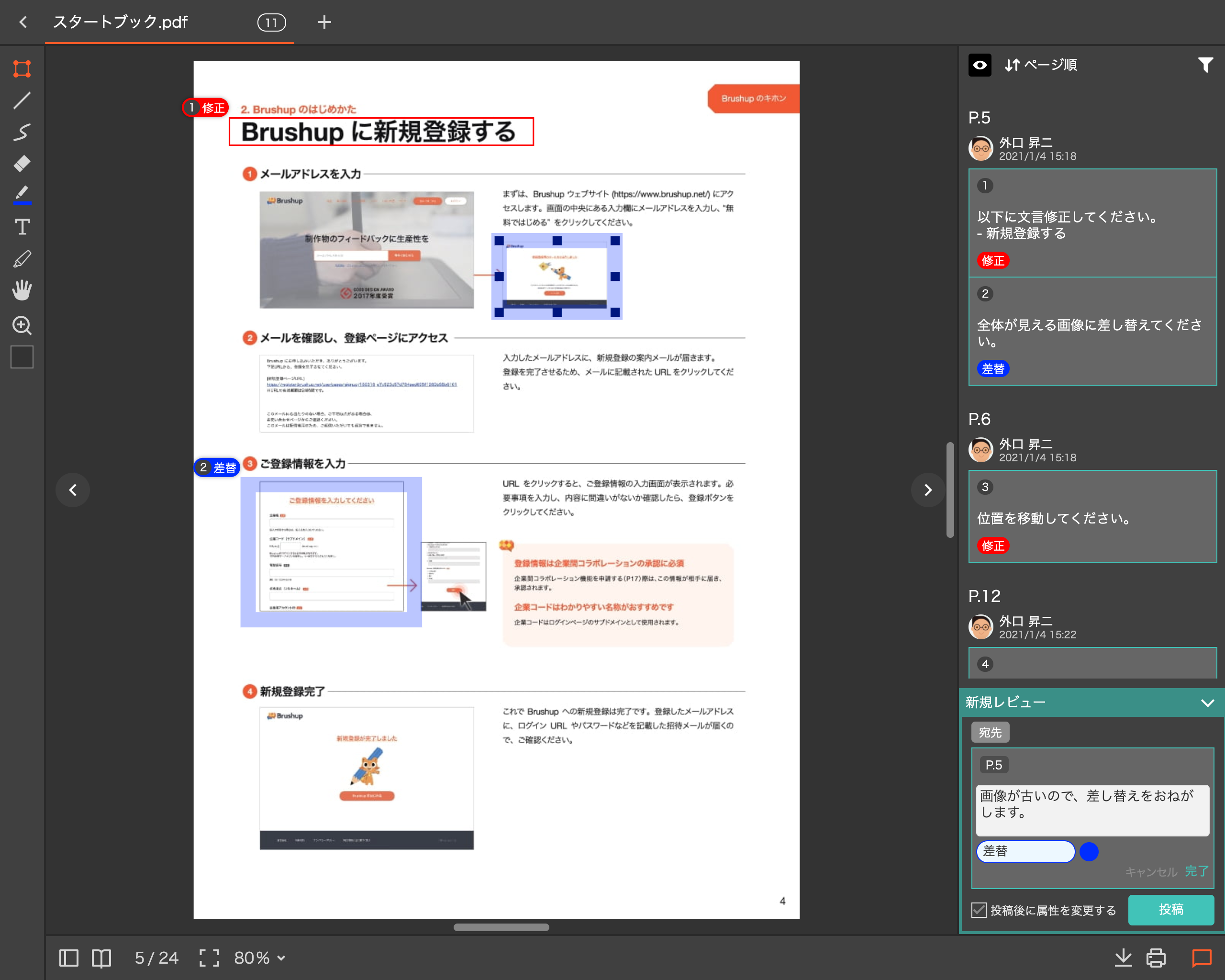Open the print dialog
This screenshot has height=980, width=1225.
click(x=1156, y=958)
